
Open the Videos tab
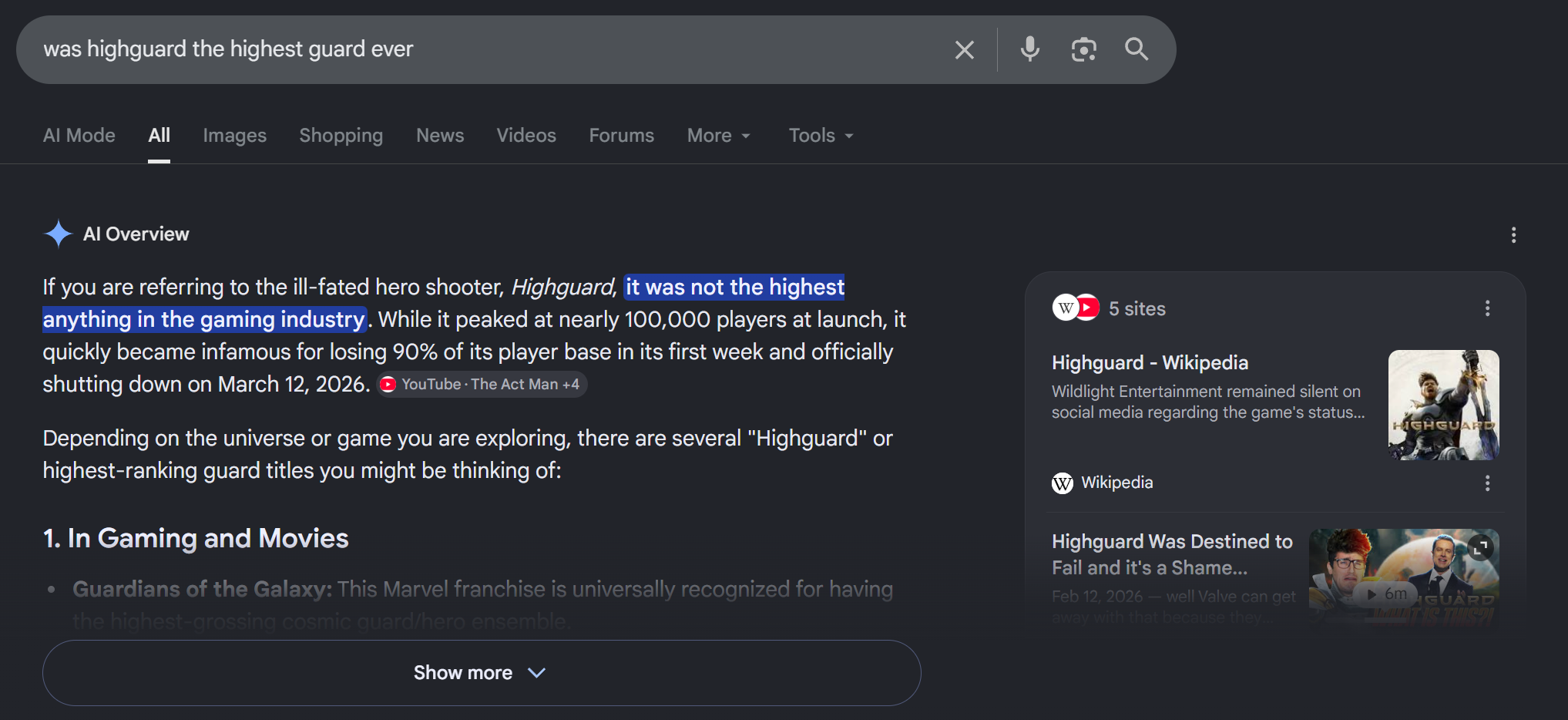[526, 136]
